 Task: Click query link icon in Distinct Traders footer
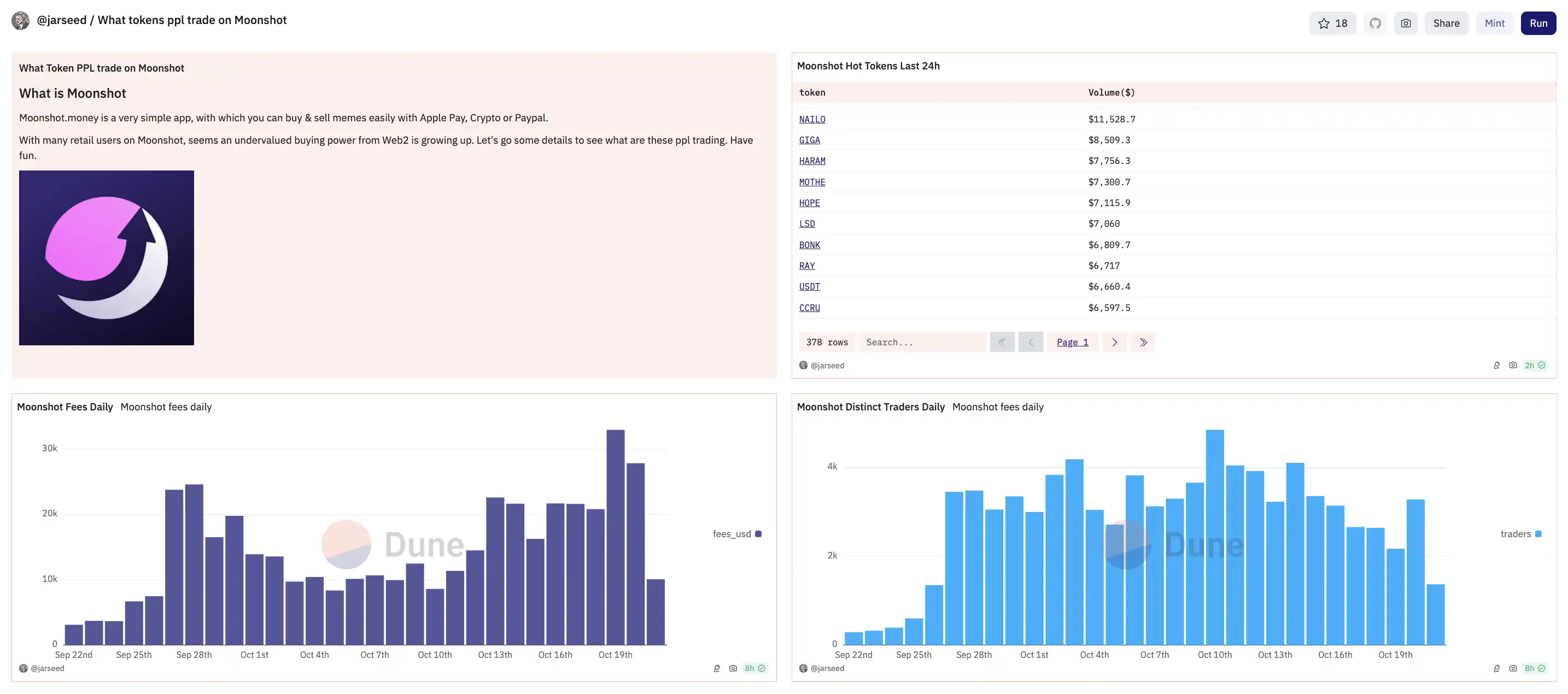tap(1497, 668)
